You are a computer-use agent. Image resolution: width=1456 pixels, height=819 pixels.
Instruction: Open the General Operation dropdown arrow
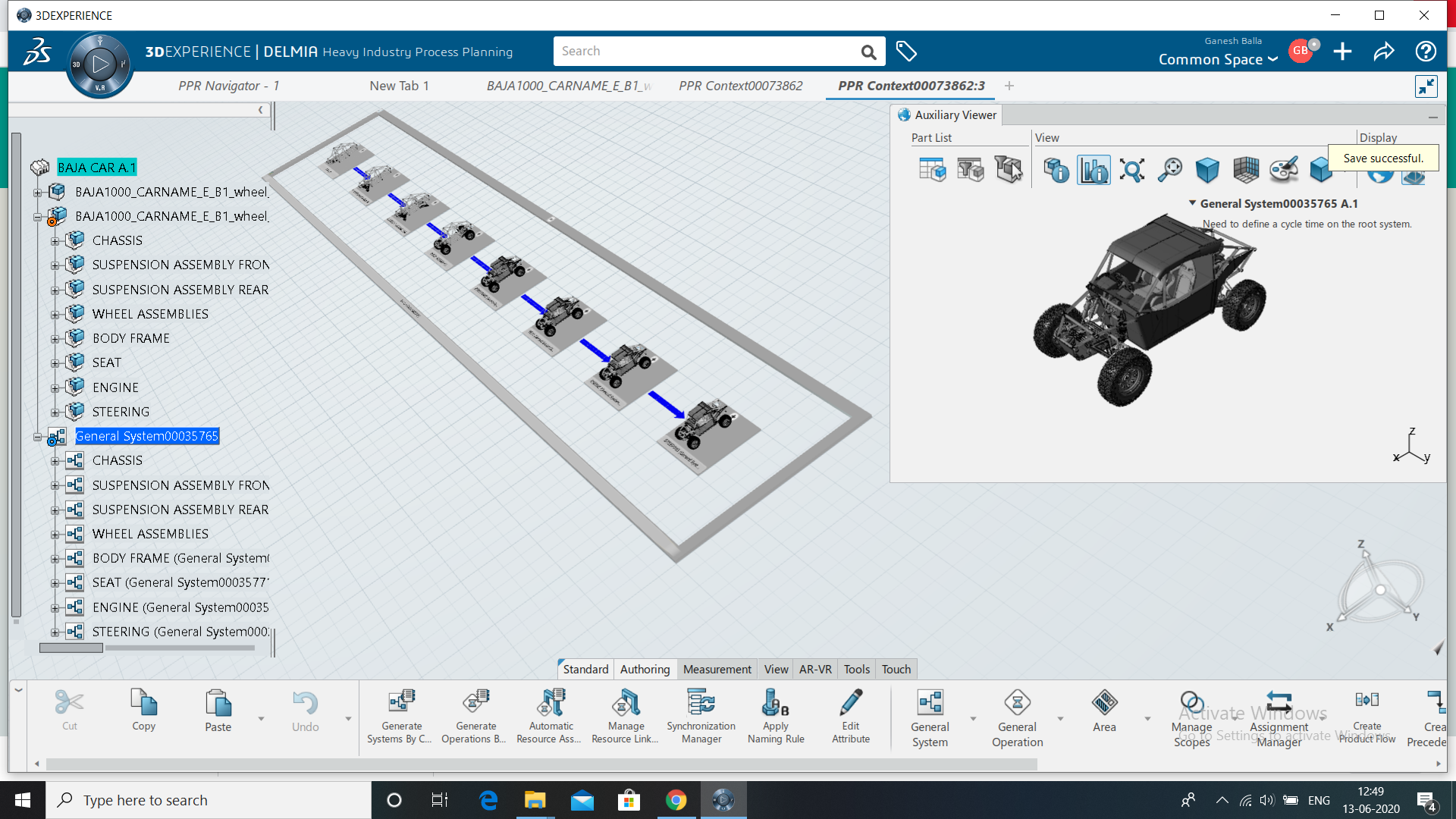coord(1060,718)
